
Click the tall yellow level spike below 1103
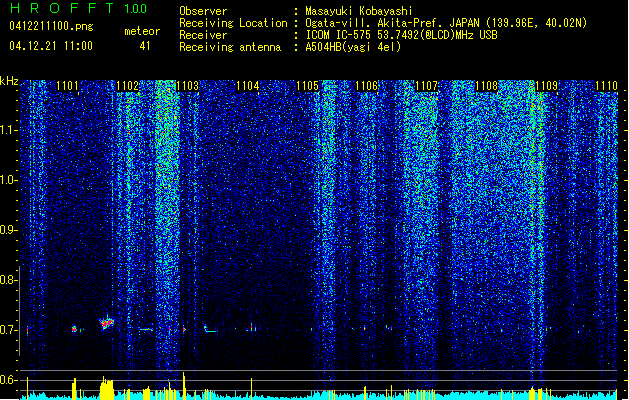pyautogui.click(x=184, y=385)
